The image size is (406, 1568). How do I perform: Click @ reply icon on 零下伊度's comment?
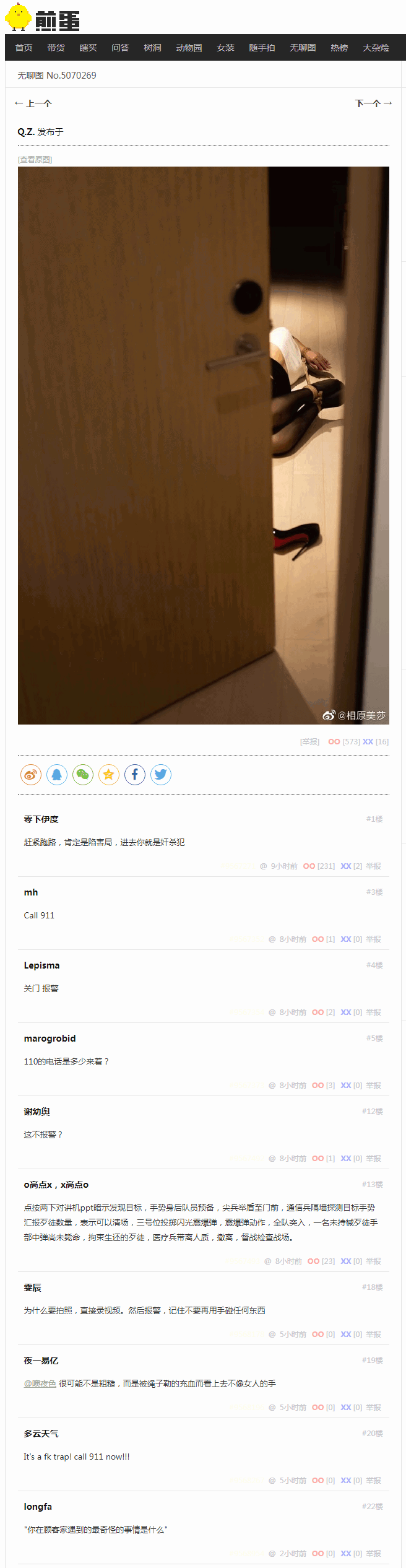[x=263, y=866]
